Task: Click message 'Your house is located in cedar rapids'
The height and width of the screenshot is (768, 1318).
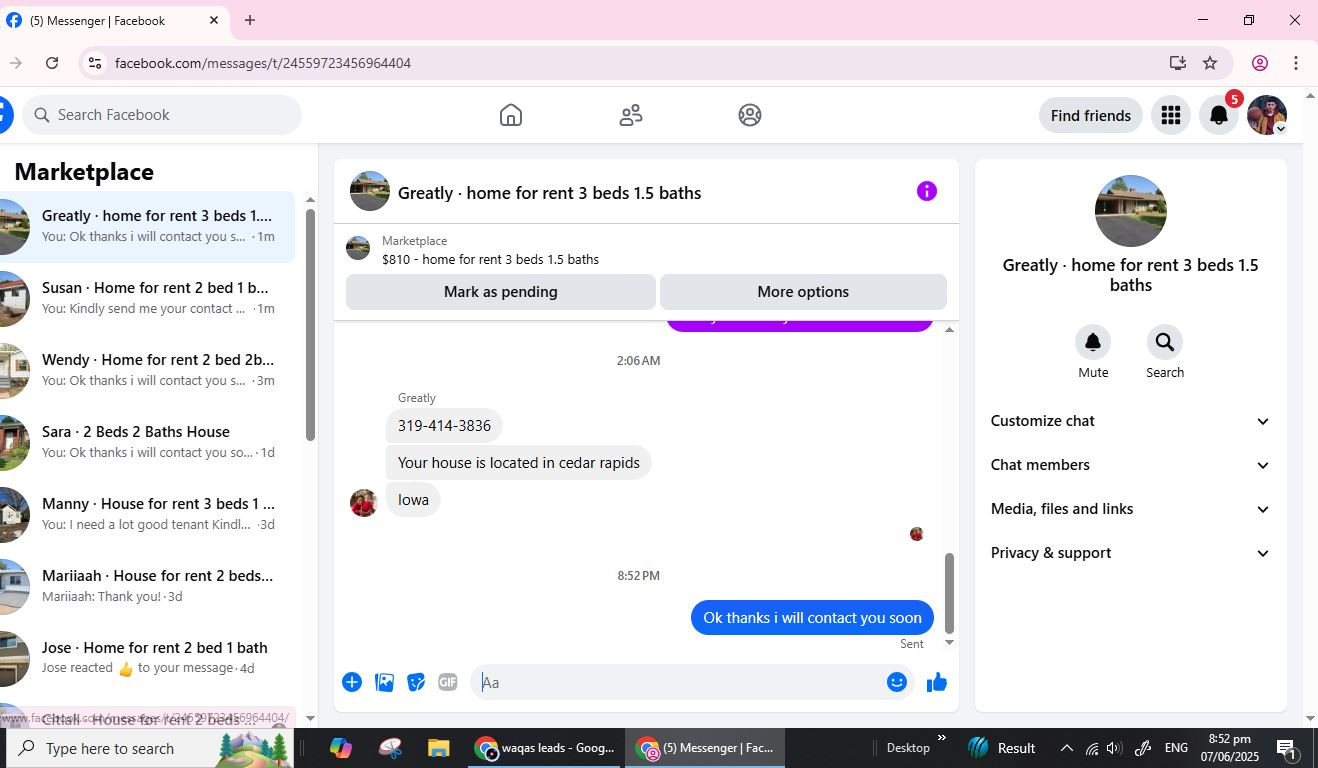Action: tap(519, 463)
